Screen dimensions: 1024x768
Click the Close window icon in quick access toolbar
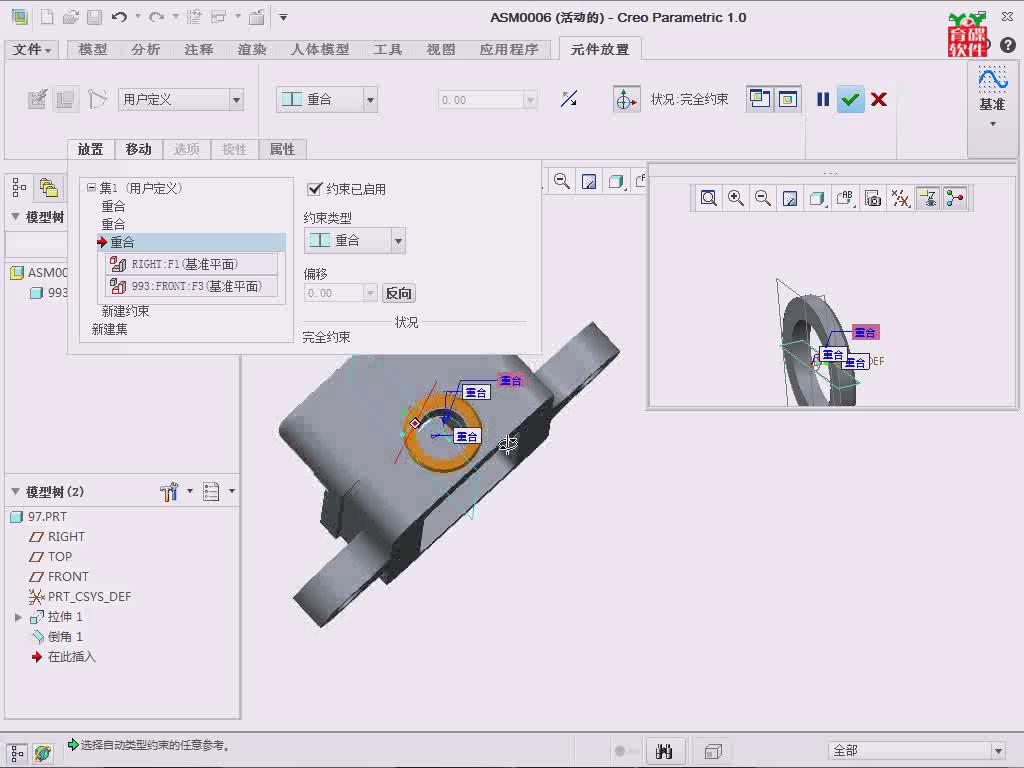256,17
